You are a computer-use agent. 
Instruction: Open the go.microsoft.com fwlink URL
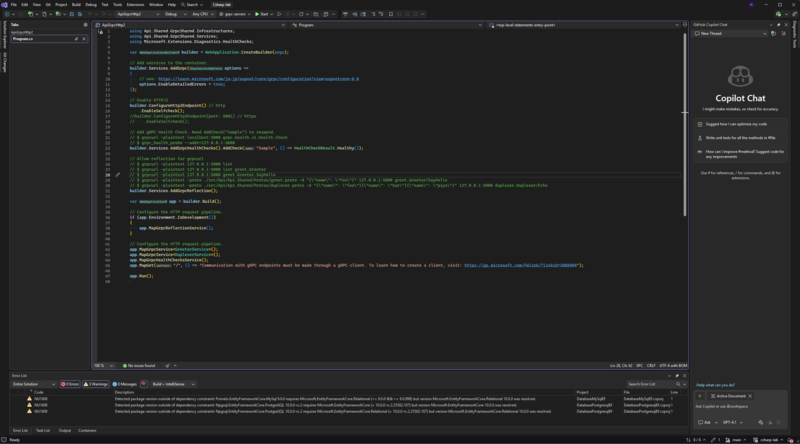[521, 265]
